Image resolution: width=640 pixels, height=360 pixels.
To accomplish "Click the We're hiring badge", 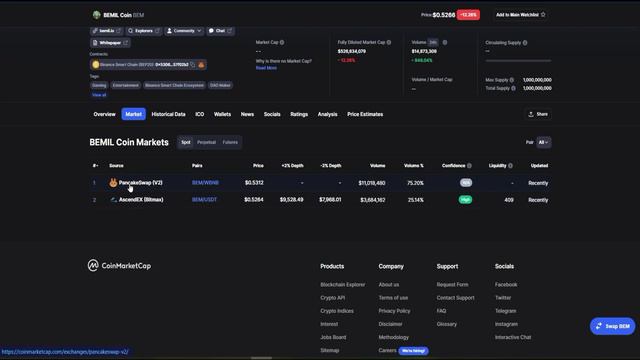I will click(x=413, y=351).
